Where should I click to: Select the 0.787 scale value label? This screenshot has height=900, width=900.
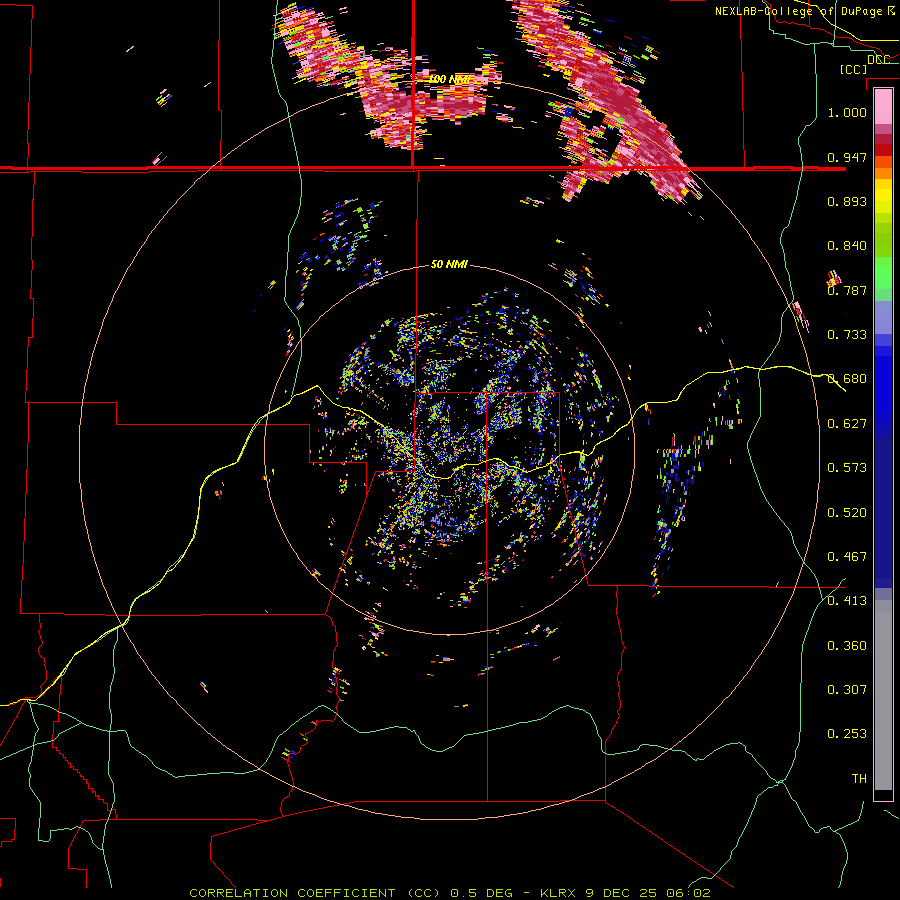tap(847, 290)
